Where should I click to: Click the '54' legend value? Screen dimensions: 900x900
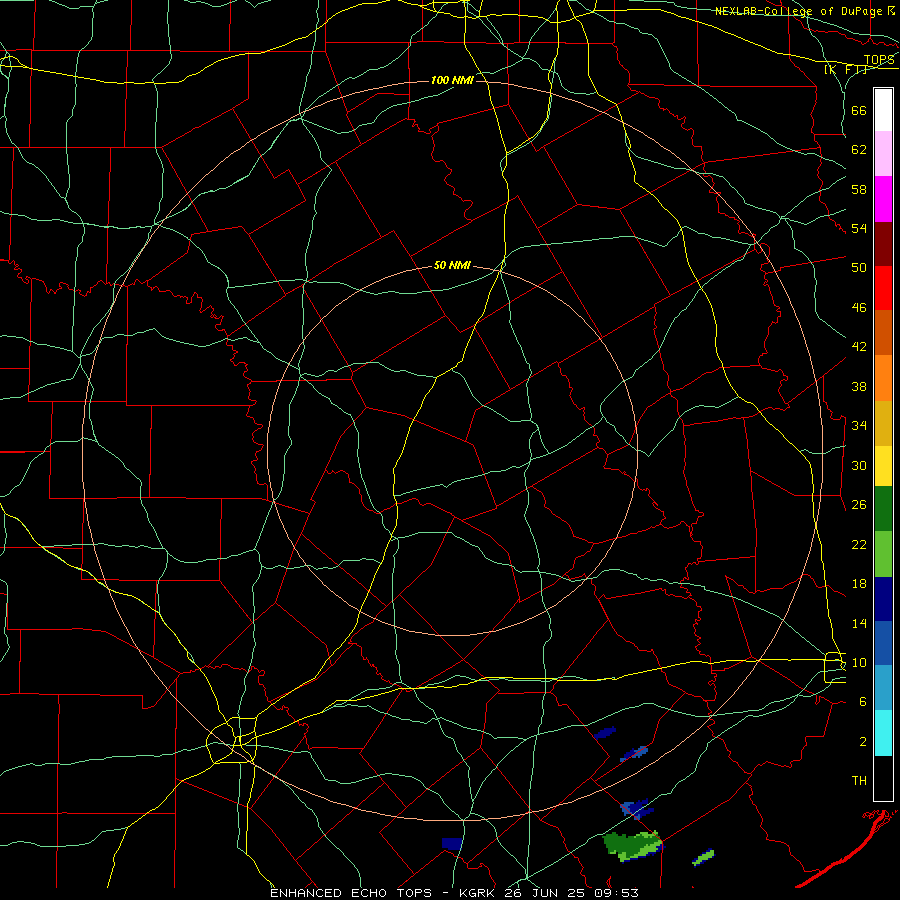pos(859,228)
